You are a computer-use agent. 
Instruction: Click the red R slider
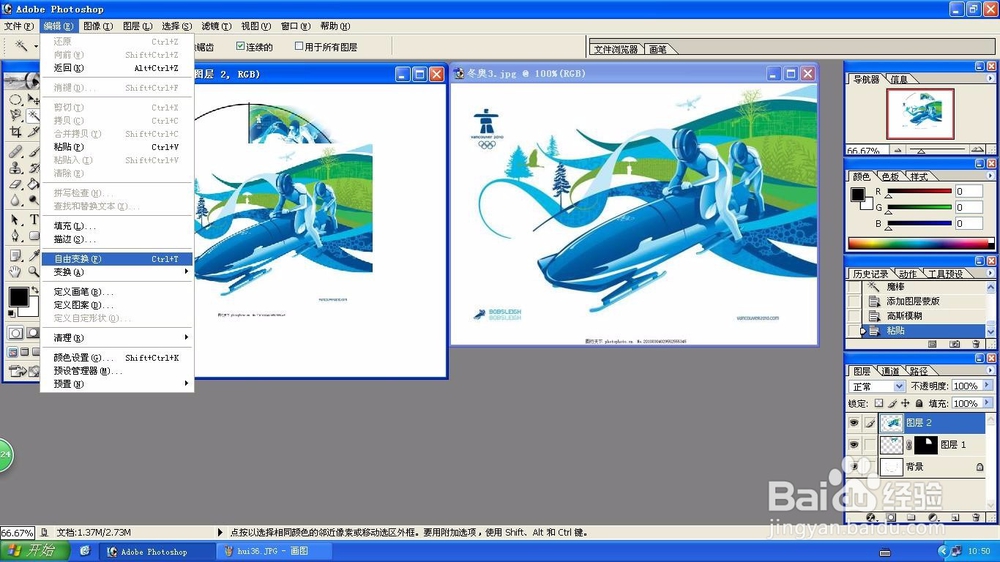(x=919, y=191)
